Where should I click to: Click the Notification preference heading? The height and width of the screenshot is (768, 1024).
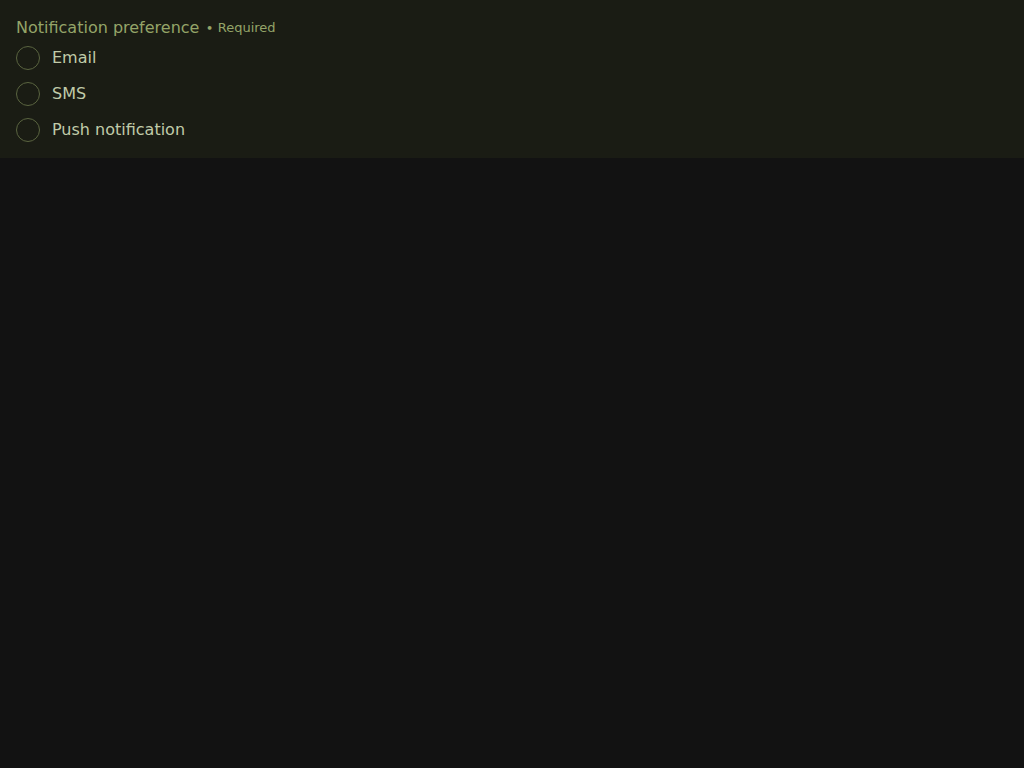(x=108, y=27)
